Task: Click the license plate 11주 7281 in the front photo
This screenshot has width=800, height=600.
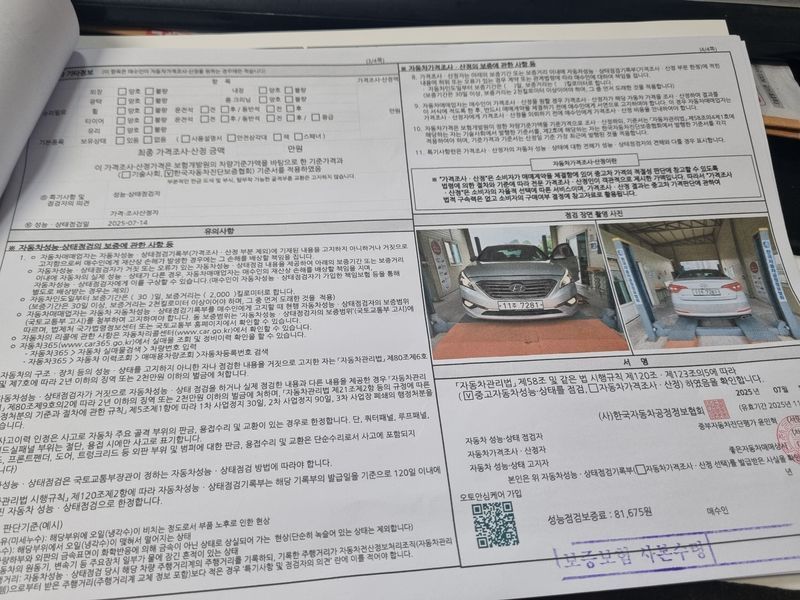Action: pyautogui.click(x=520, y=306)
